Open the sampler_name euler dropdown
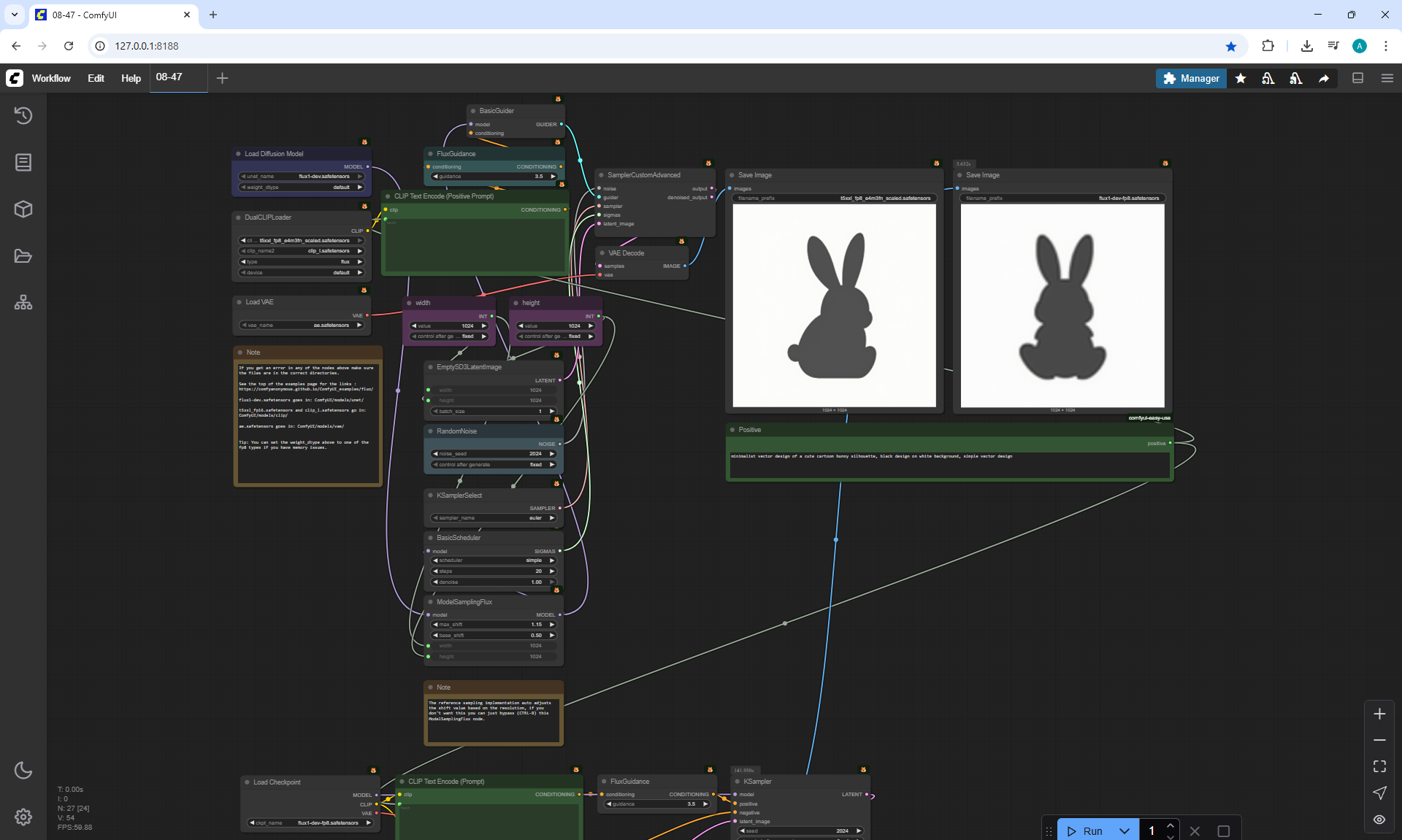 tap(494, 517)
